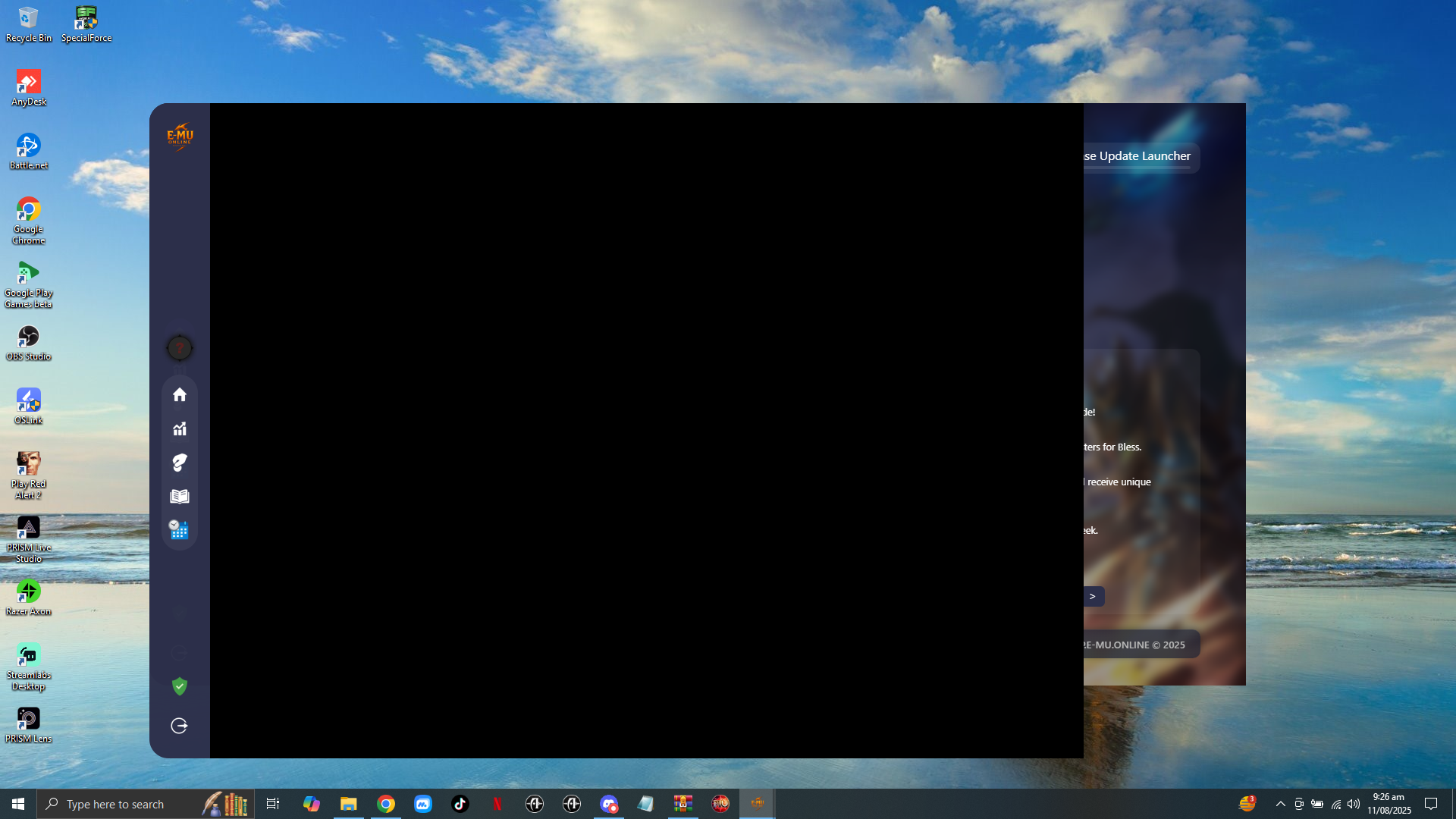Viewport: 1456px width, 819px height.
Task: Go to next news with > button
Action: 1093,596
